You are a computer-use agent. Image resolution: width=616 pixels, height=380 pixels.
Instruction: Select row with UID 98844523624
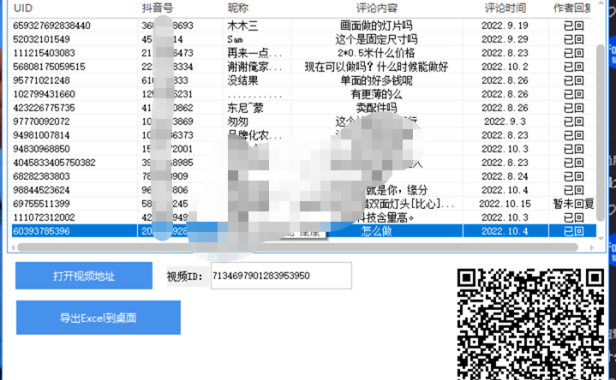point(304,190)
